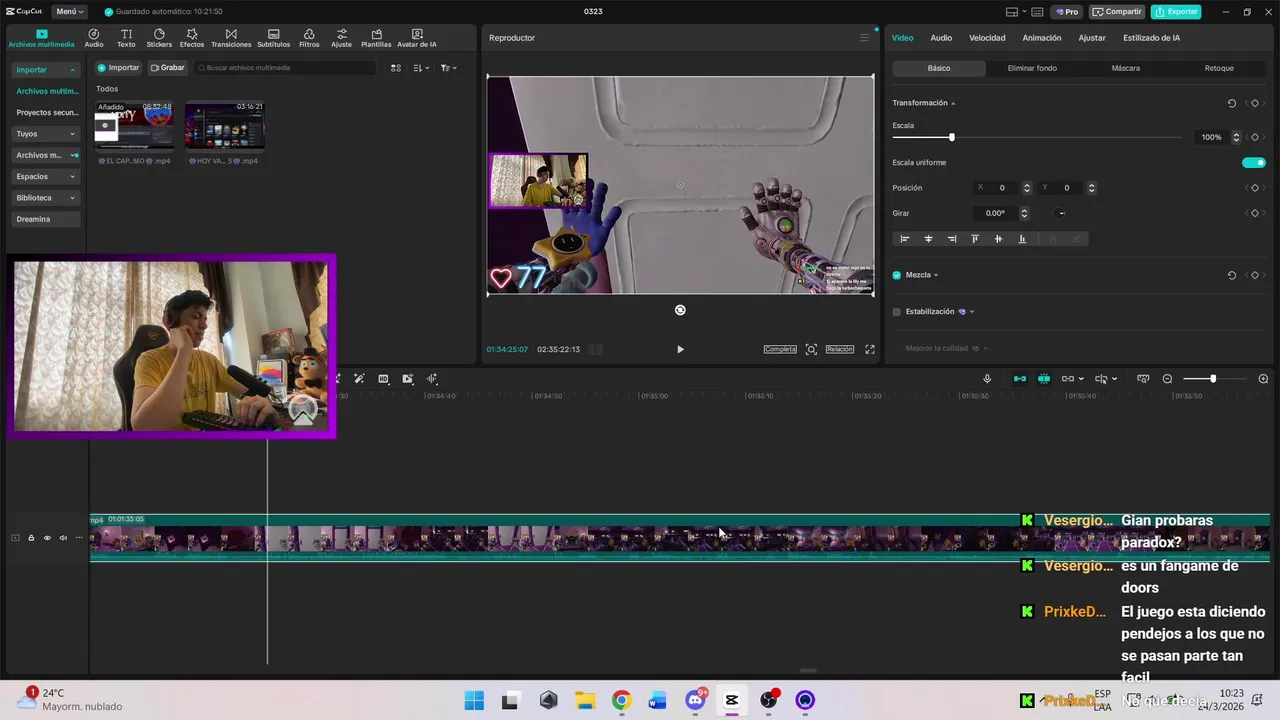Click the zoom in timeline icon
1280x720 pixels.
coord(1263,379)
